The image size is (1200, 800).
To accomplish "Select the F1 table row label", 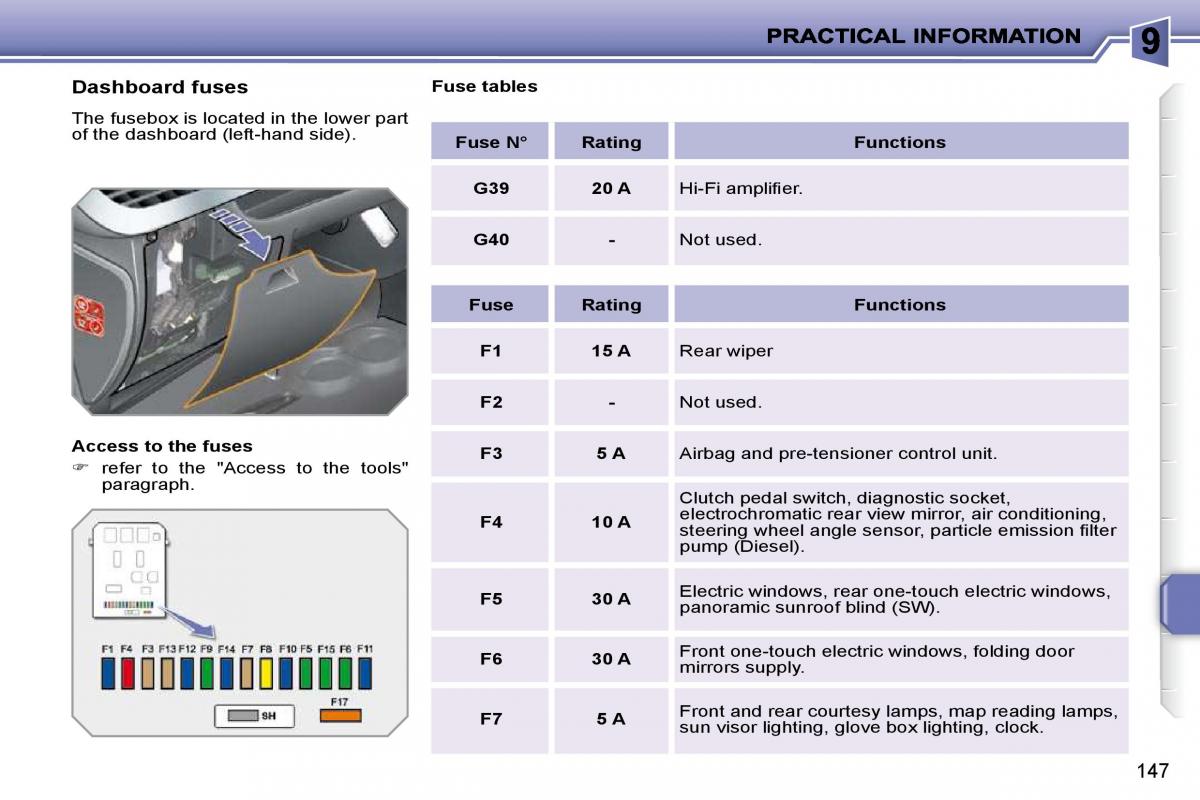I will 490,350.
